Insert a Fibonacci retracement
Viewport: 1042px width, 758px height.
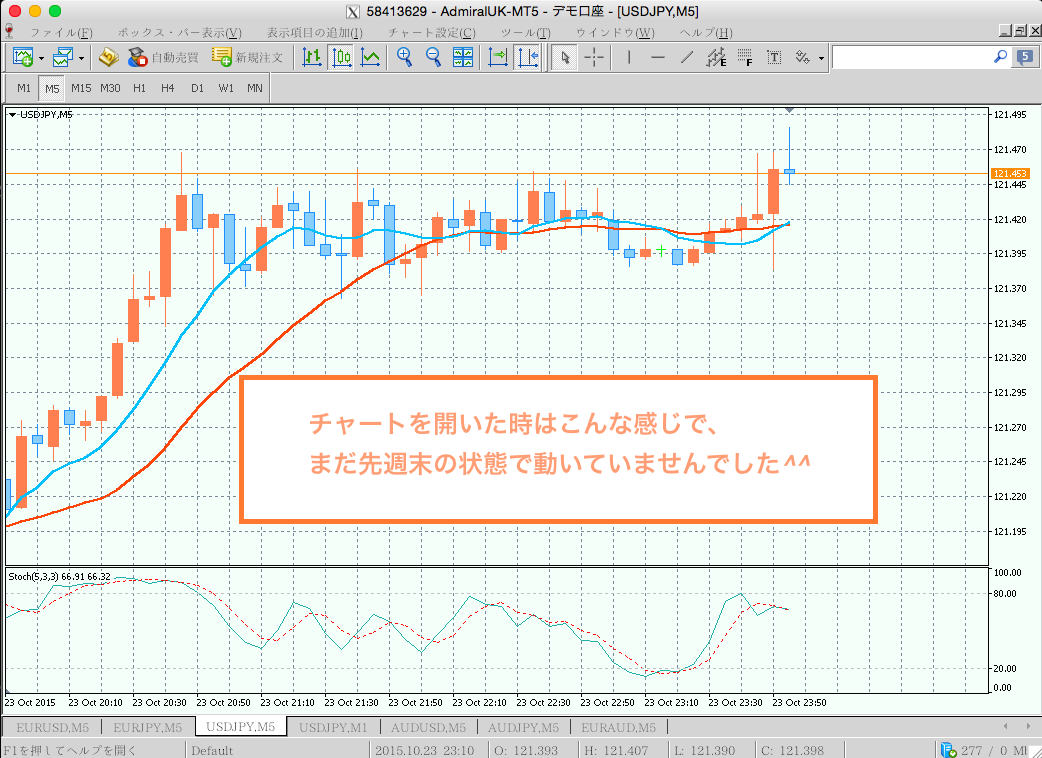pos(744,57)
